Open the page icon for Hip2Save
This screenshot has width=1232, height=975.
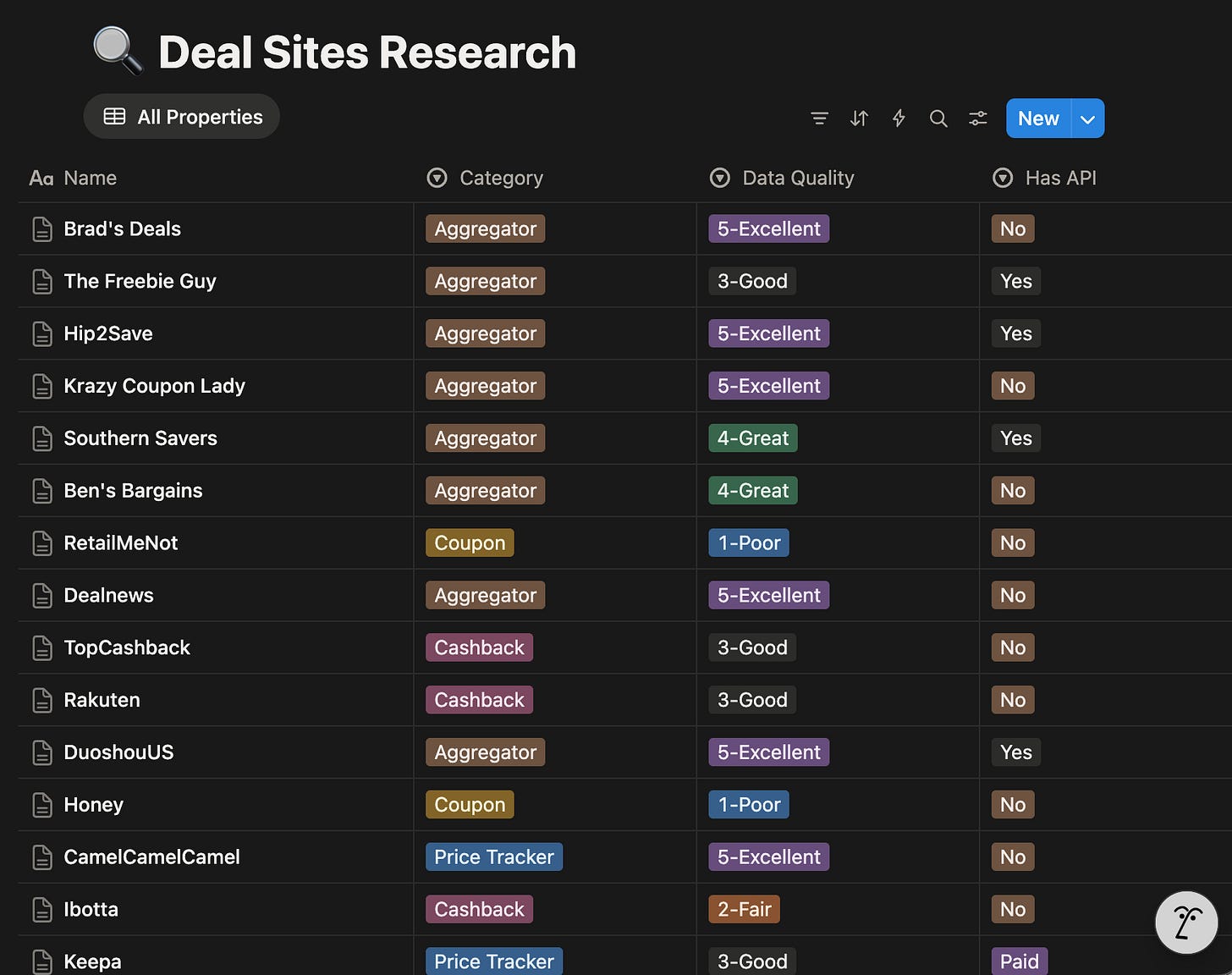(42, 334)
